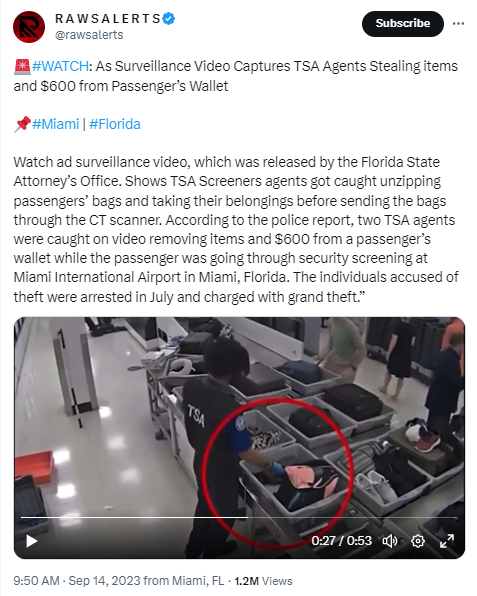Click the blue verified badge icon
This screenshot has height=596, width=477.
tap(169, 18)
